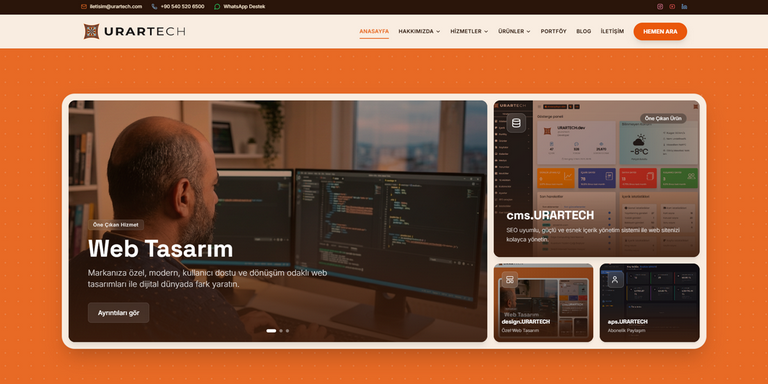
Task: Click the HEMEN ARA button
Action: click(x=660, y=31)
